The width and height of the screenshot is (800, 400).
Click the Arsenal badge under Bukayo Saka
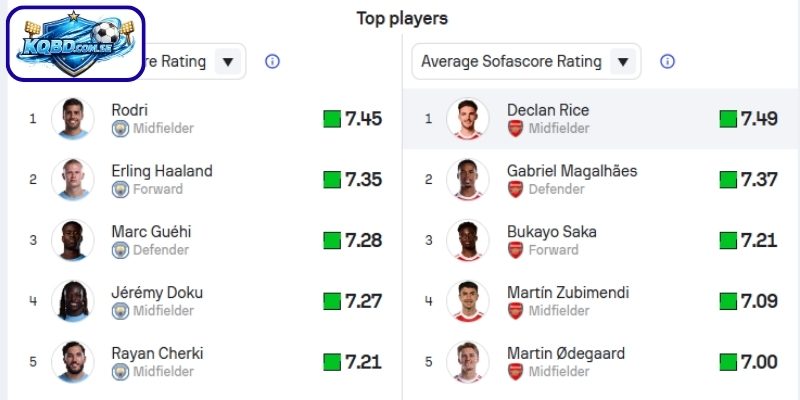pos(516,250)
